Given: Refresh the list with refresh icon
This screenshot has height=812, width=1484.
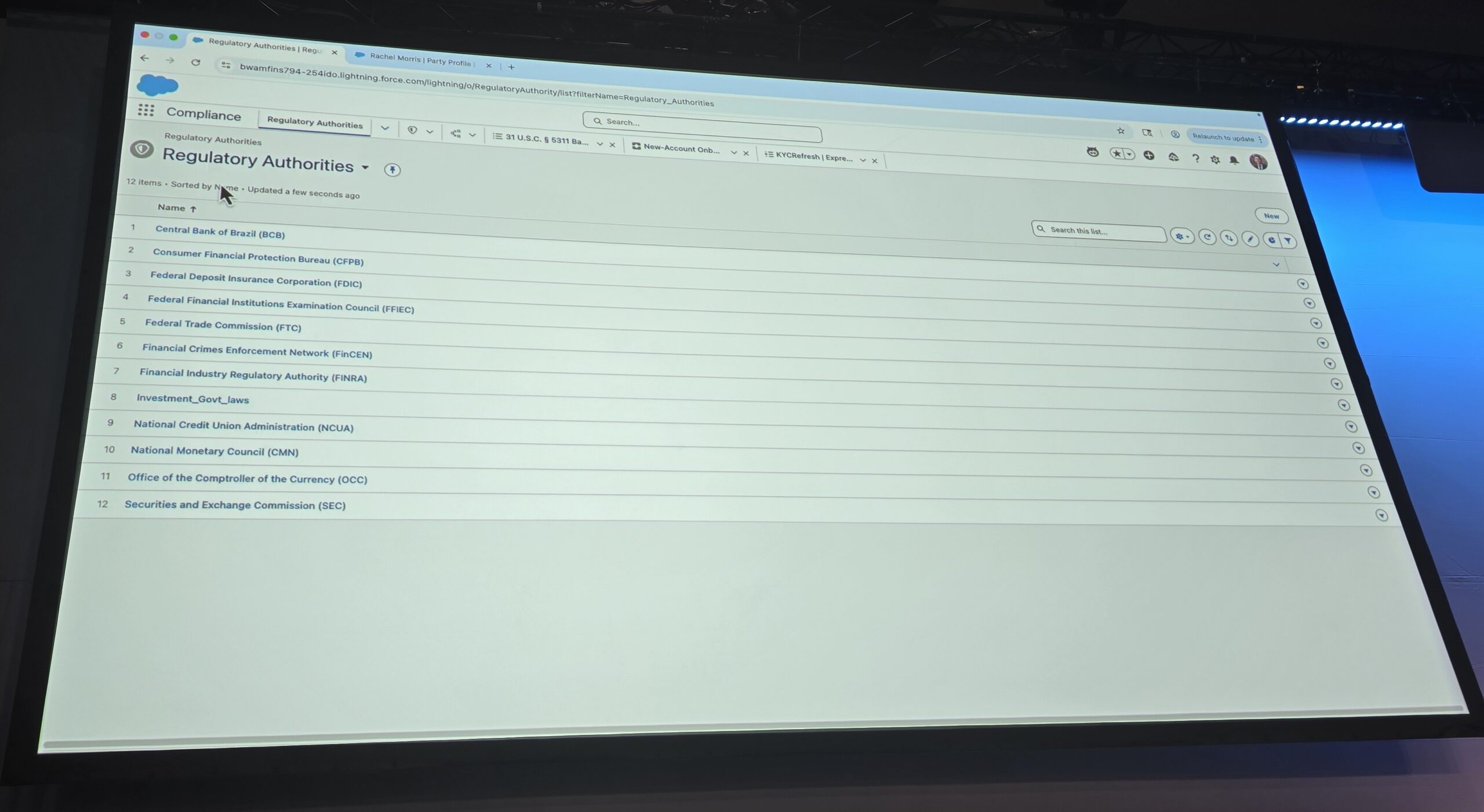Looking at the screenshot, I should point(1207,237).
